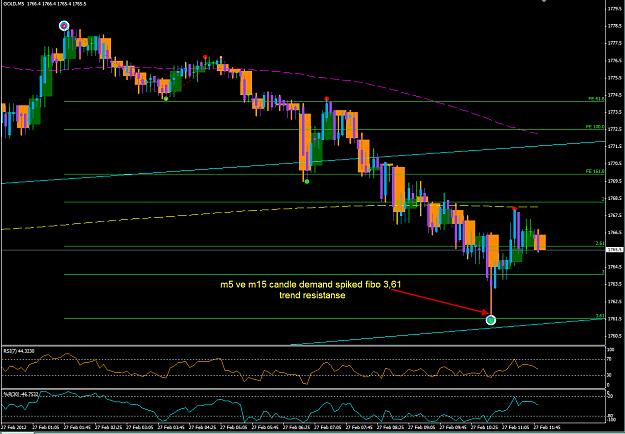This screenshot has width=625, height=434.
Task: Click the 70 level on the RSI scale
Action: pos(609,359)
